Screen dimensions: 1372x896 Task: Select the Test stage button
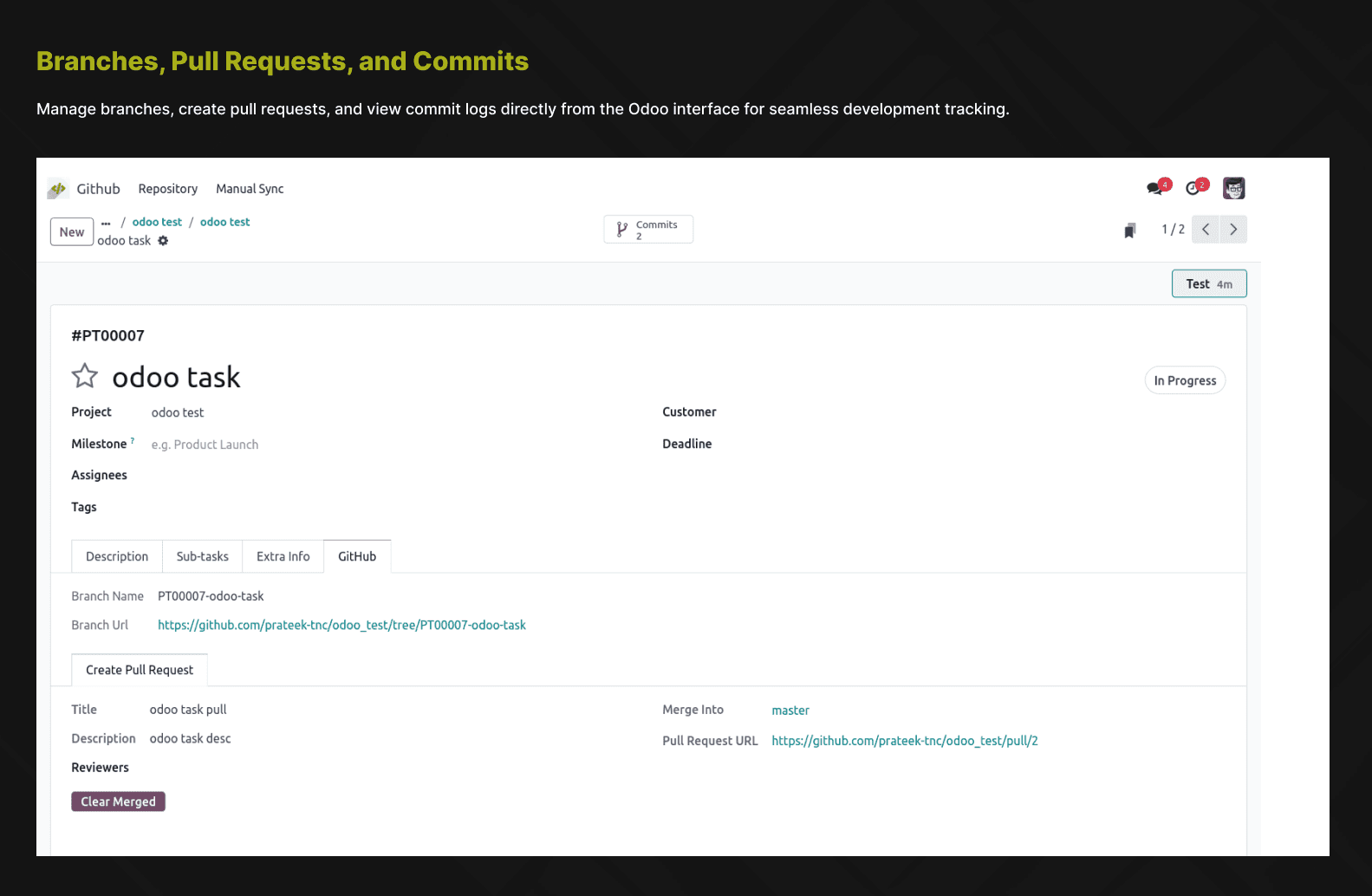(x=1209, y=284)
